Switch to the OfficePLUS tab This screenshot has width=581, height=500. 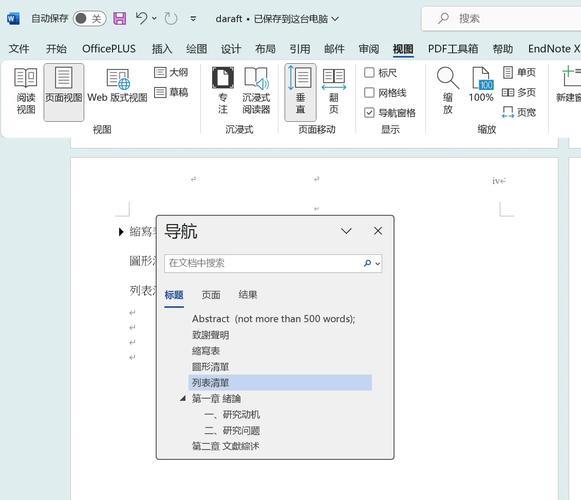point(109,49)
